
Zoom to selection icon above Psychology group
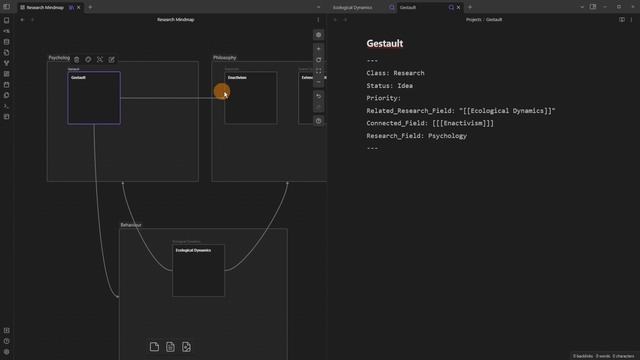tap(100, 60)
